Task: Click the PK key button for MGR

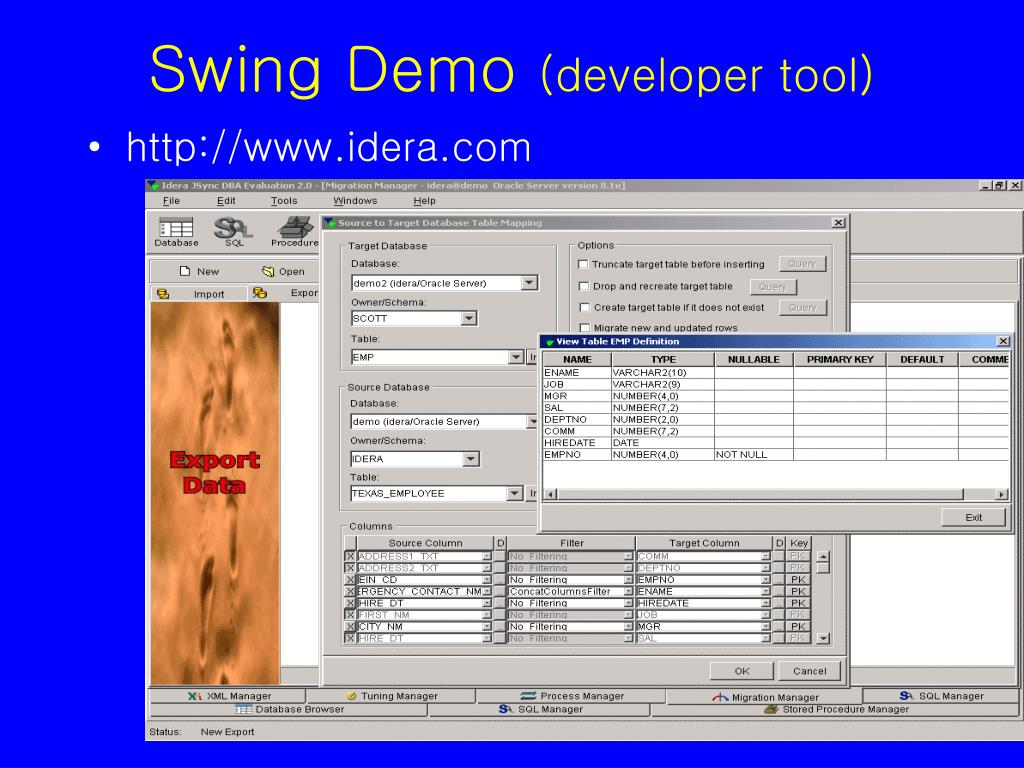Action: pos(797,627)
